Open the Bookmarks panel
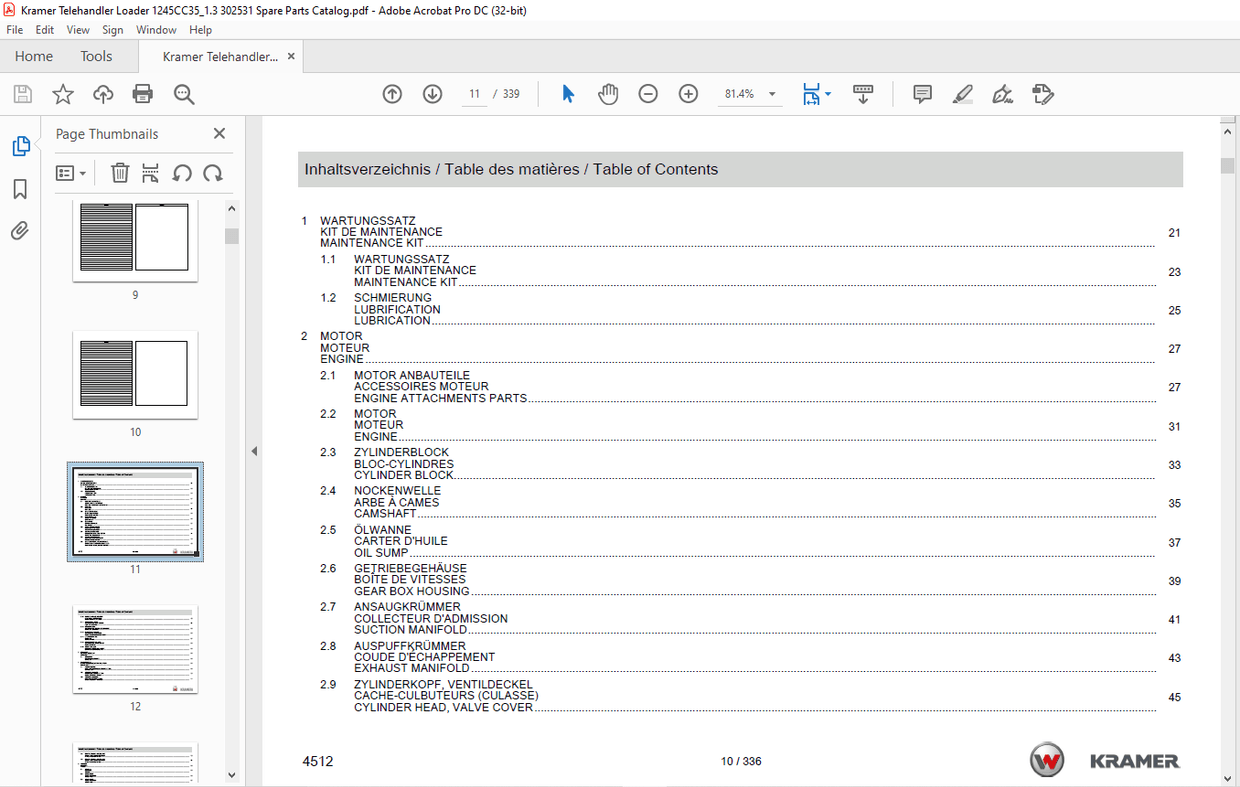This screenshot has height=787, width=1240. (20, 188)
